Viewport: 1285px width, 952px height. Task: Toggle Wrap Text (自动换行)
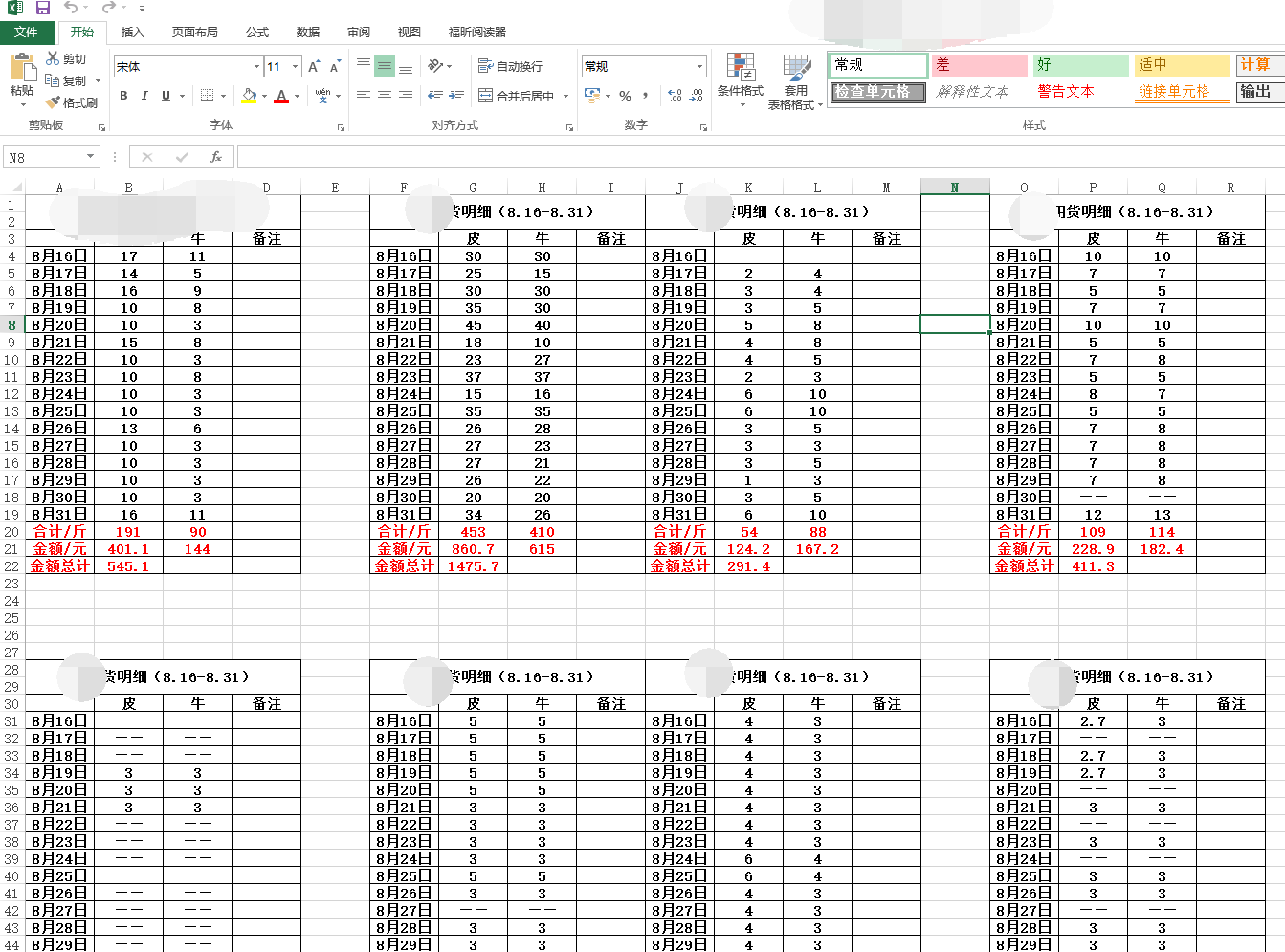point(510,66)
